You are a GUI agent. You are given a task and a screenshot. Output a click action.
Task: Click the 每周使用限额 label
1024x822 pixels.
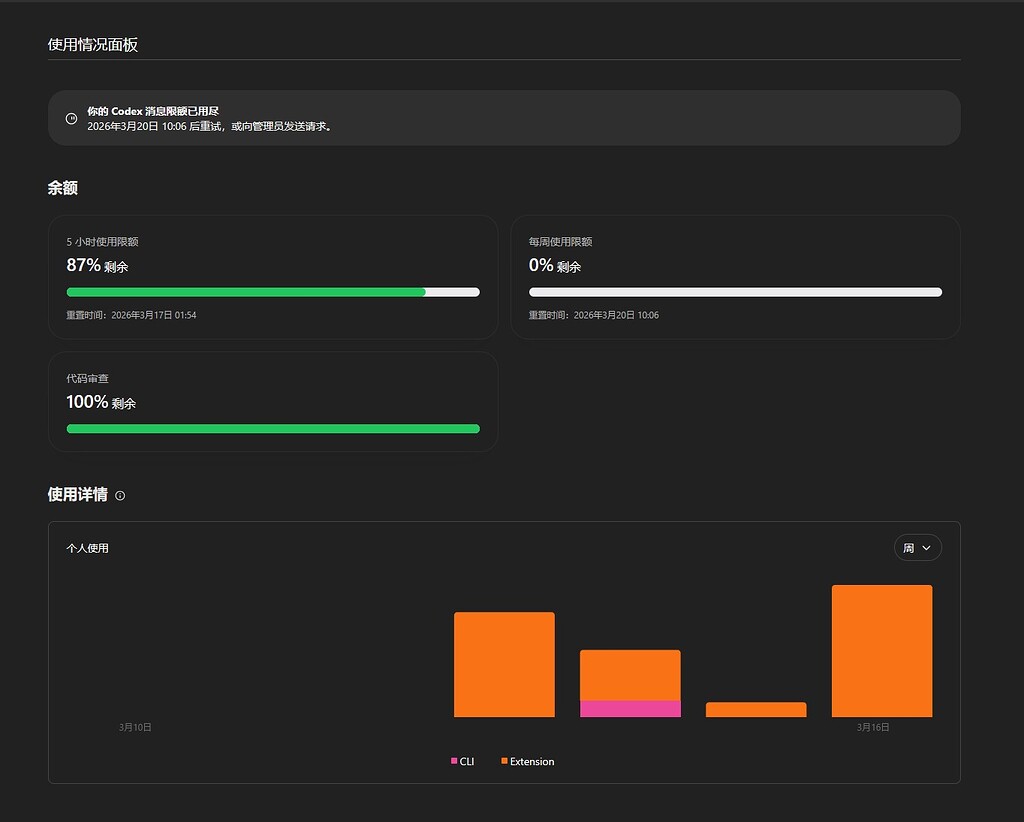(560, 242)
